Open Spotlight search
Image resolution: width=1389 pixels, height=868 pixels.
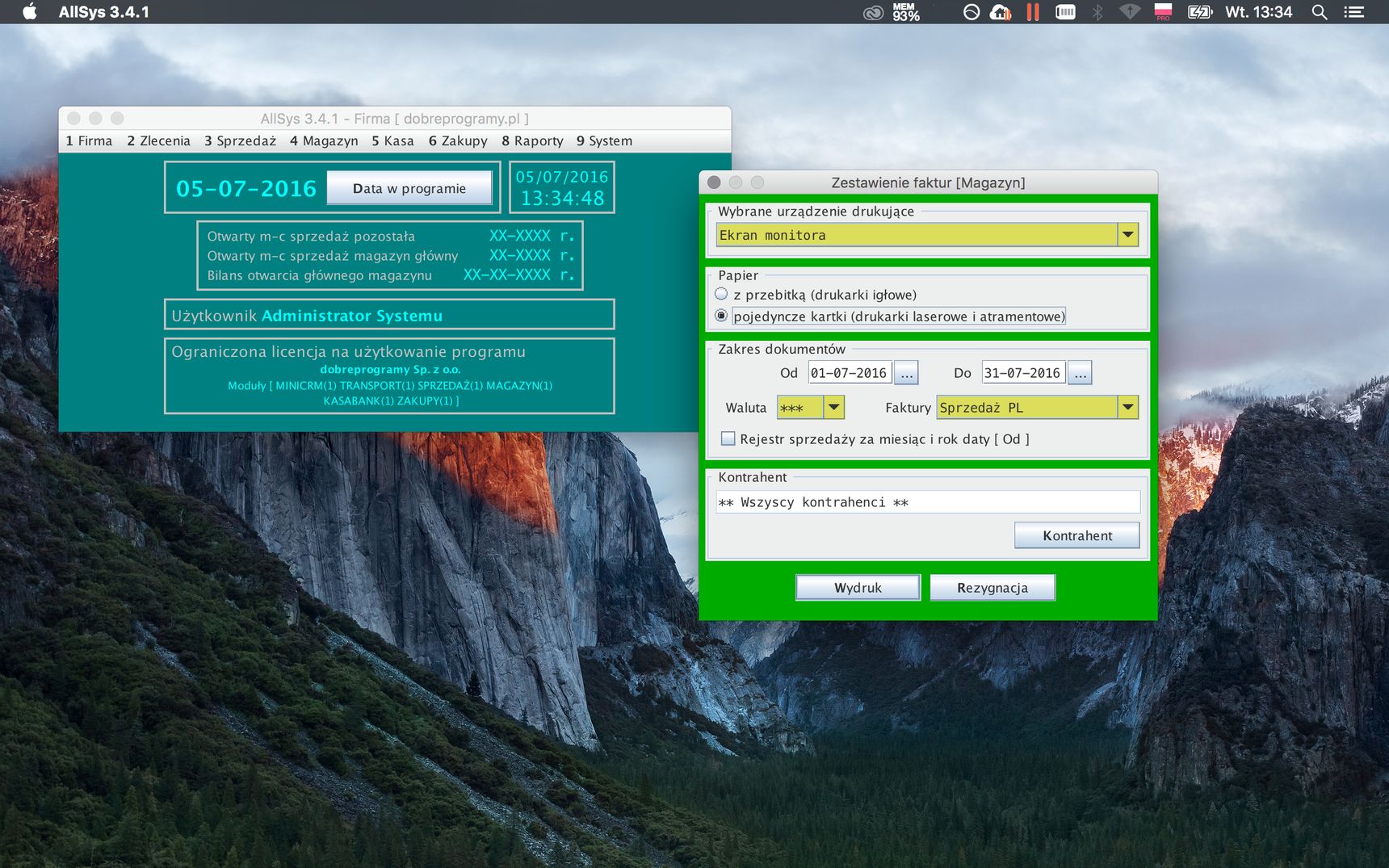coord(1320,12)
